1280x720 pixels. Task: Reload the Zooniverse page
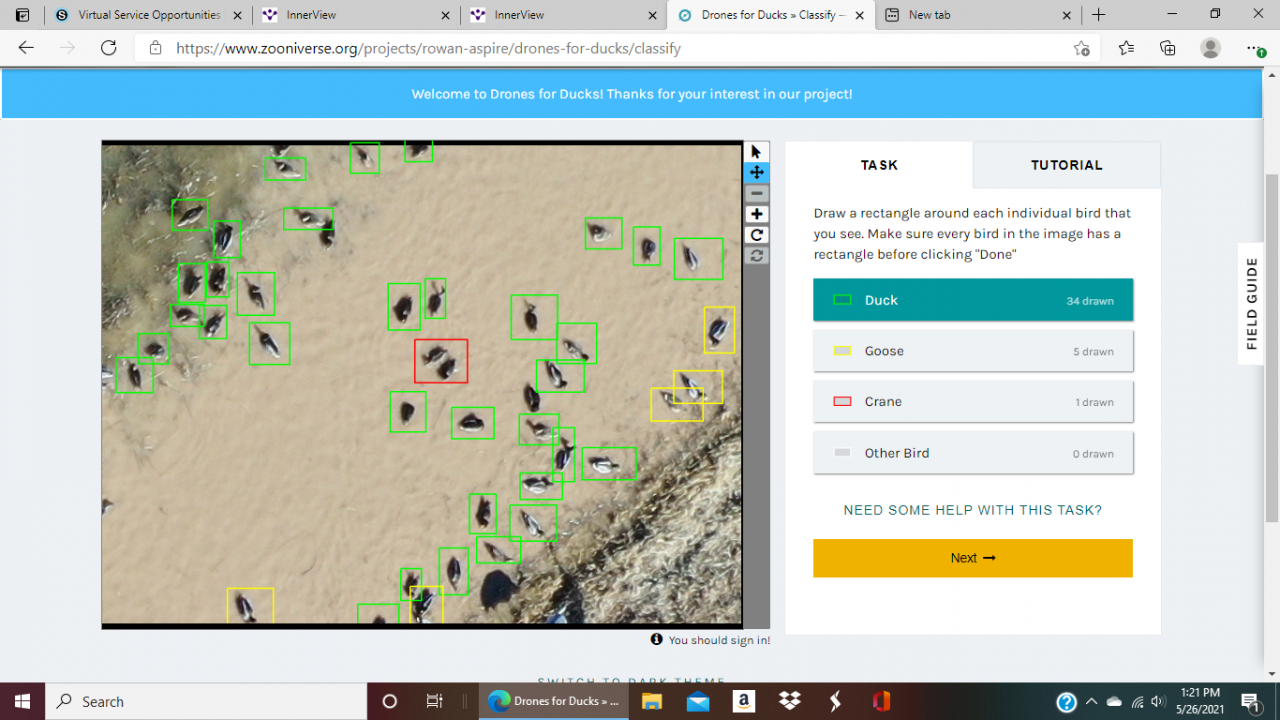(x=109, y=48)
